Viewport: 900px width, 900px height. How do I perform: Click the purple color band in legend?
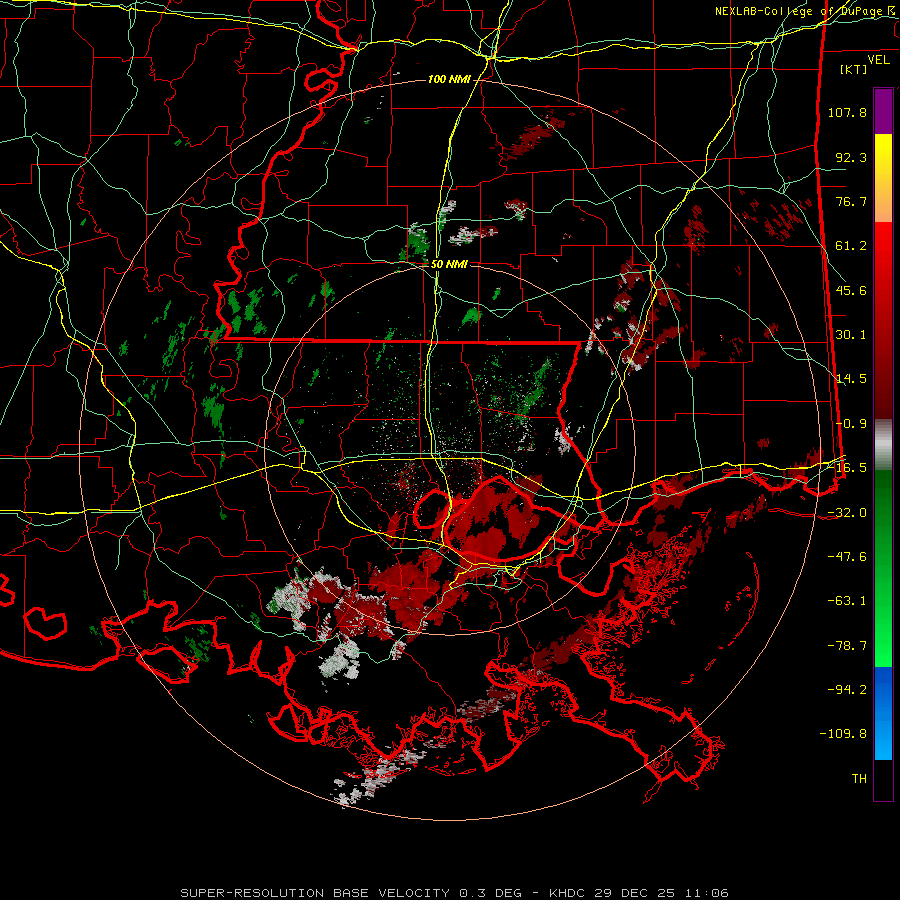click(x=883, y=111)
